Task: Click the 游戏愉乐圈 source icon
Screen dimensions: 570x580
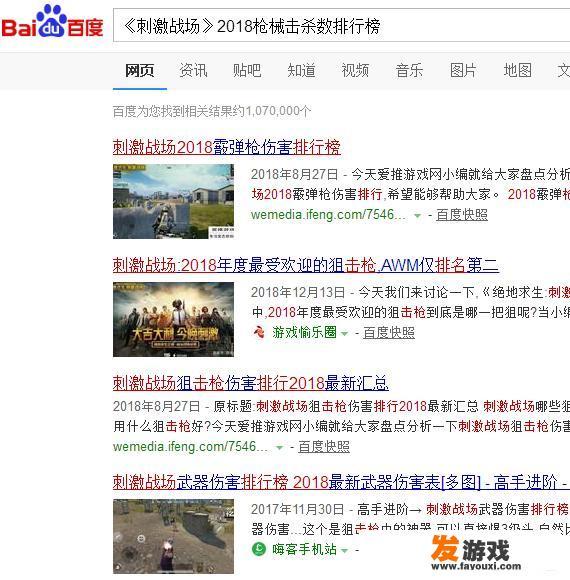Action: click(x=259, y=332)
